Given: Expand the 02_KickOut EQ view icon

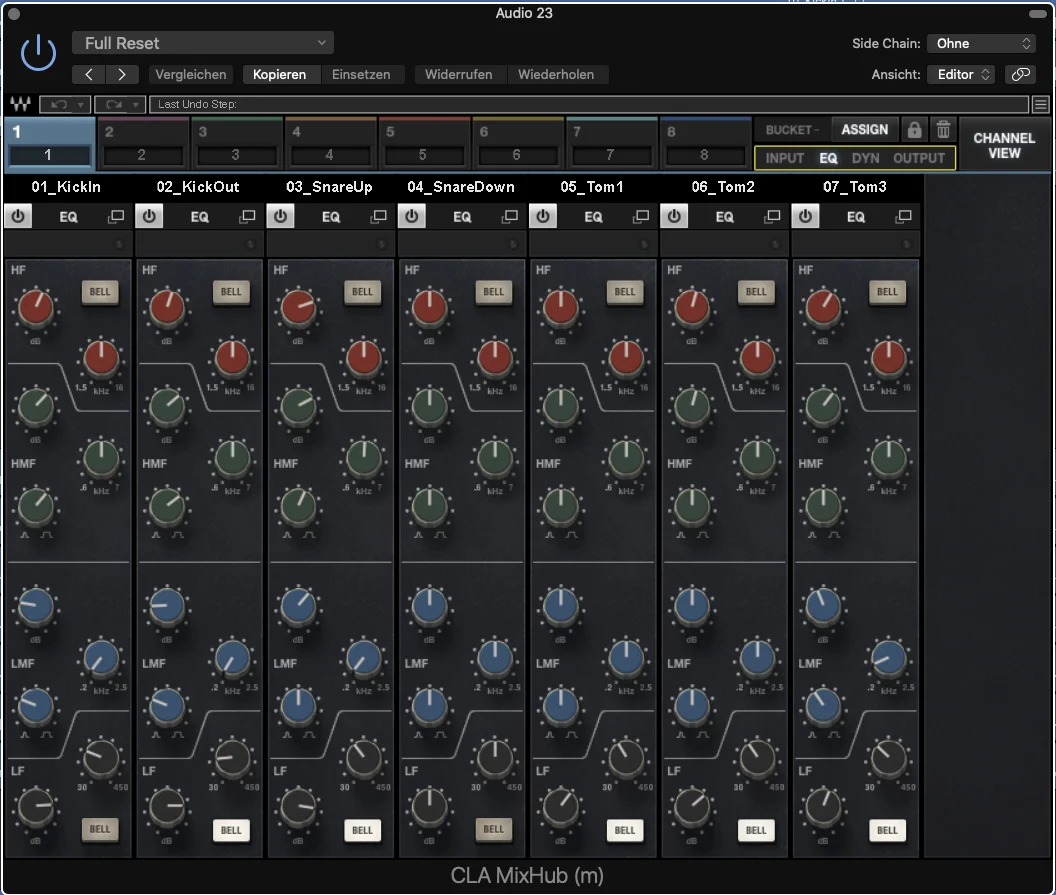Looking at the screenshot, I should click(247, 217).
